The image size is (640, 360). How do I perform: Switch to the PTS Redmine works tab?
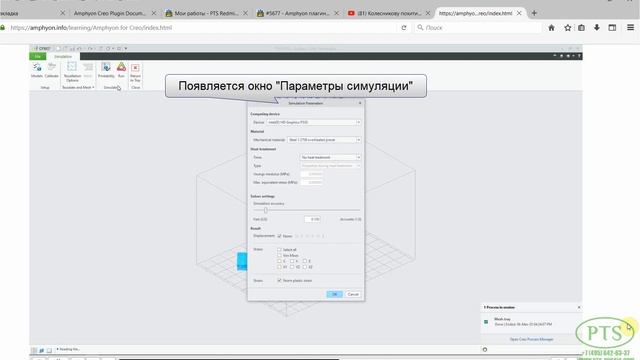206,13
